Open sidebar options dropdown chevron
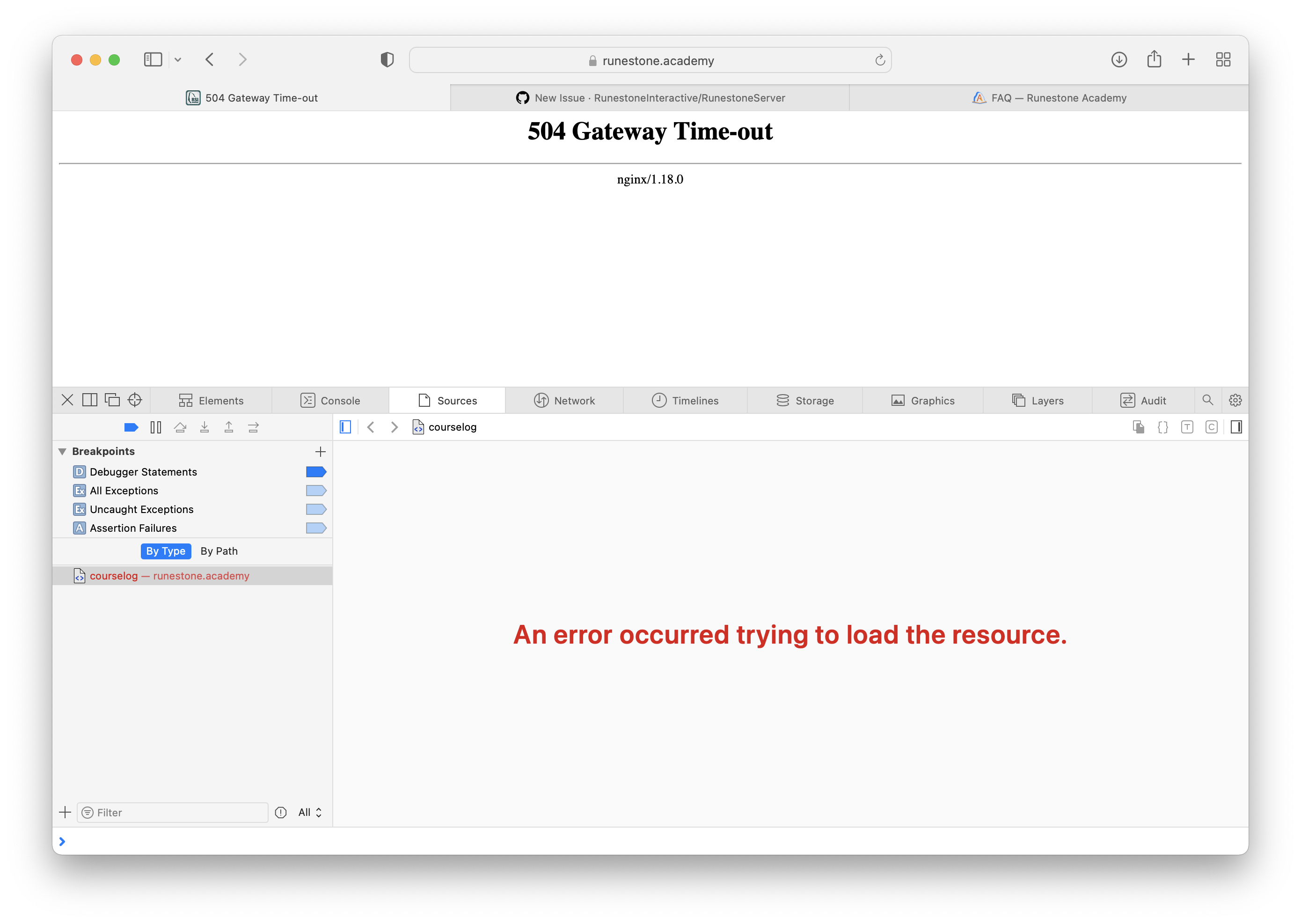1301x924 pixels. click(x=178, y=60)
